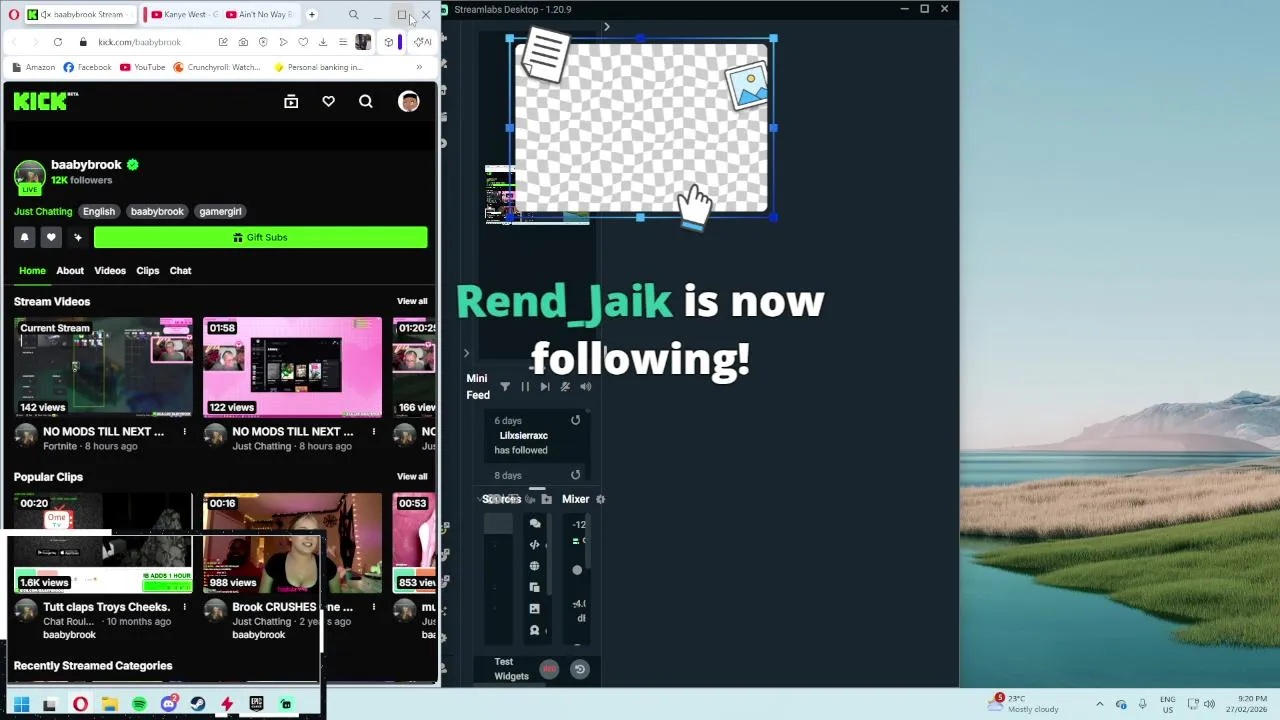This screenshot has height=720, width=1280.
Task: Pause the Mini Feed alert queue
Action: 525,386
